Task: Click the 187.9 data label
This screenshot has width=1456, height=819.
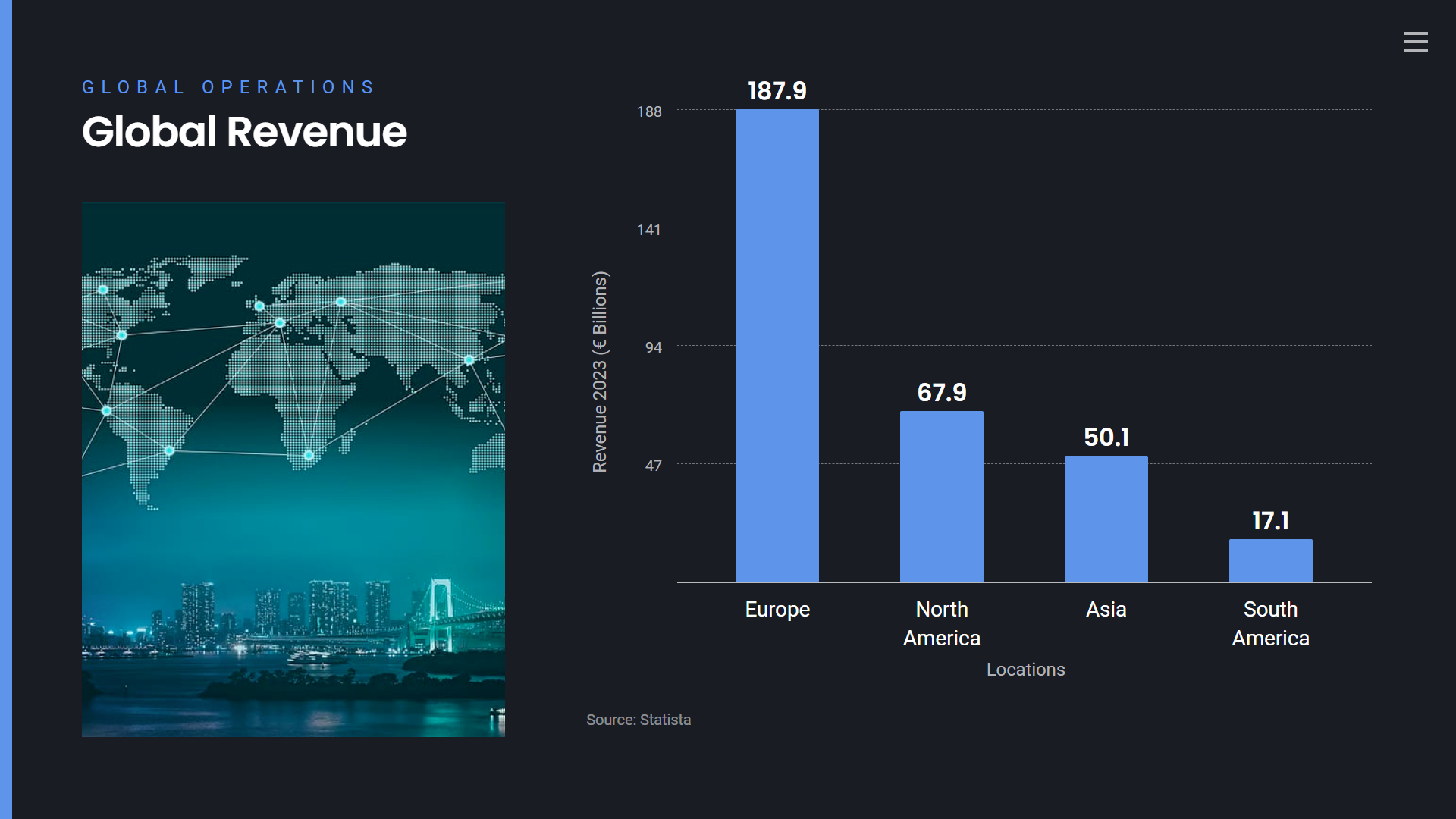Action: point(777,91)
